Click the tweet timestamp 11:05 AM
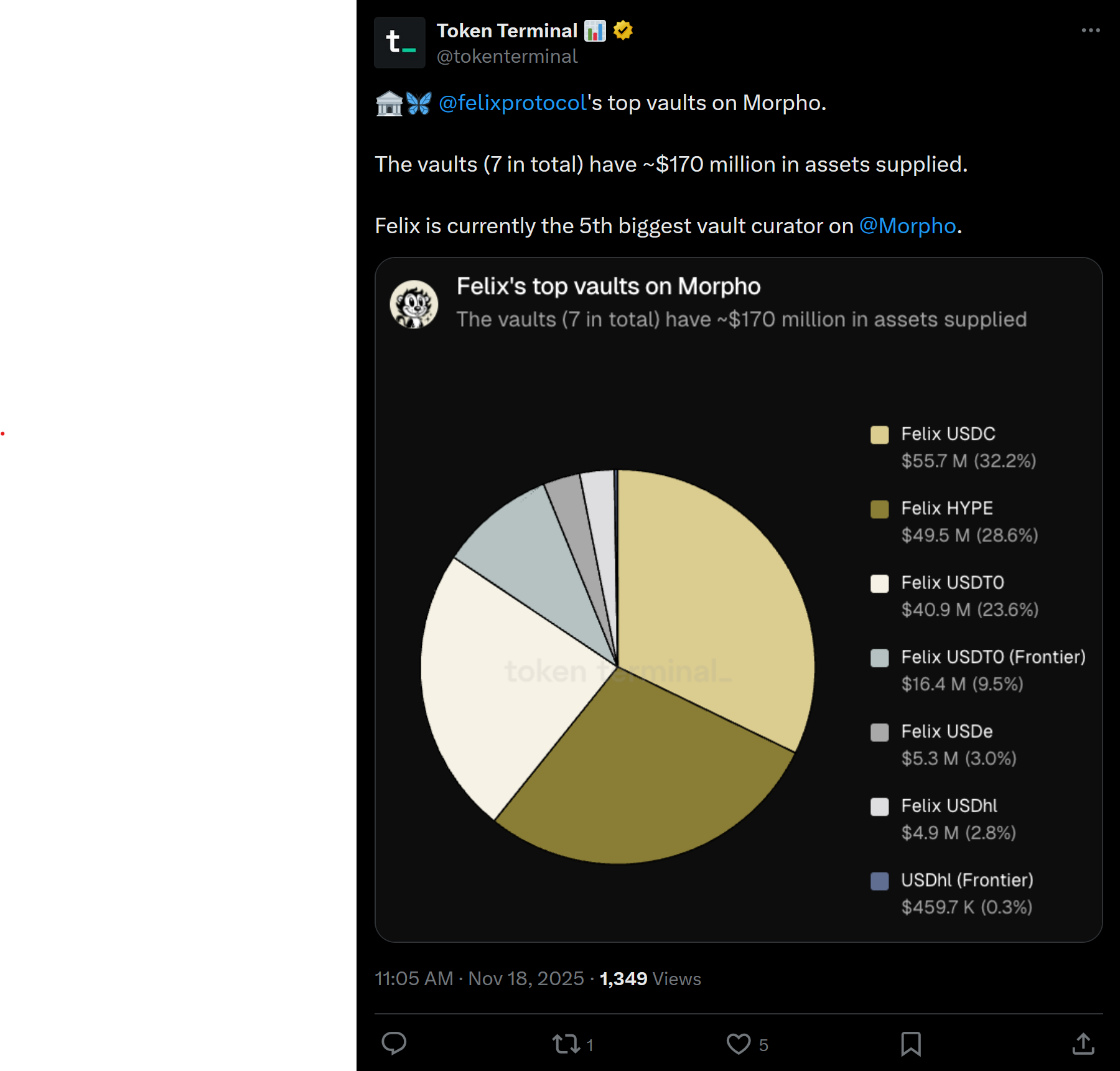 [x=414, y=978]
